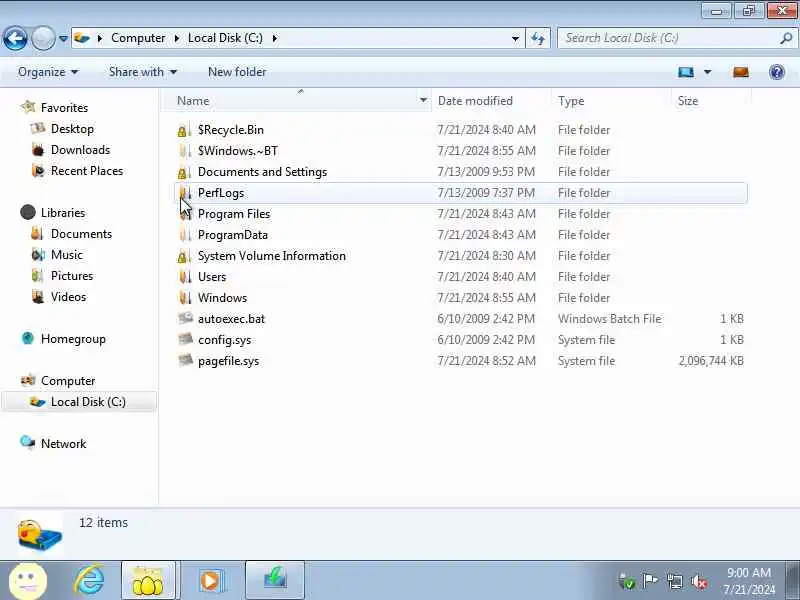Open the Music library

pos(66,255)
